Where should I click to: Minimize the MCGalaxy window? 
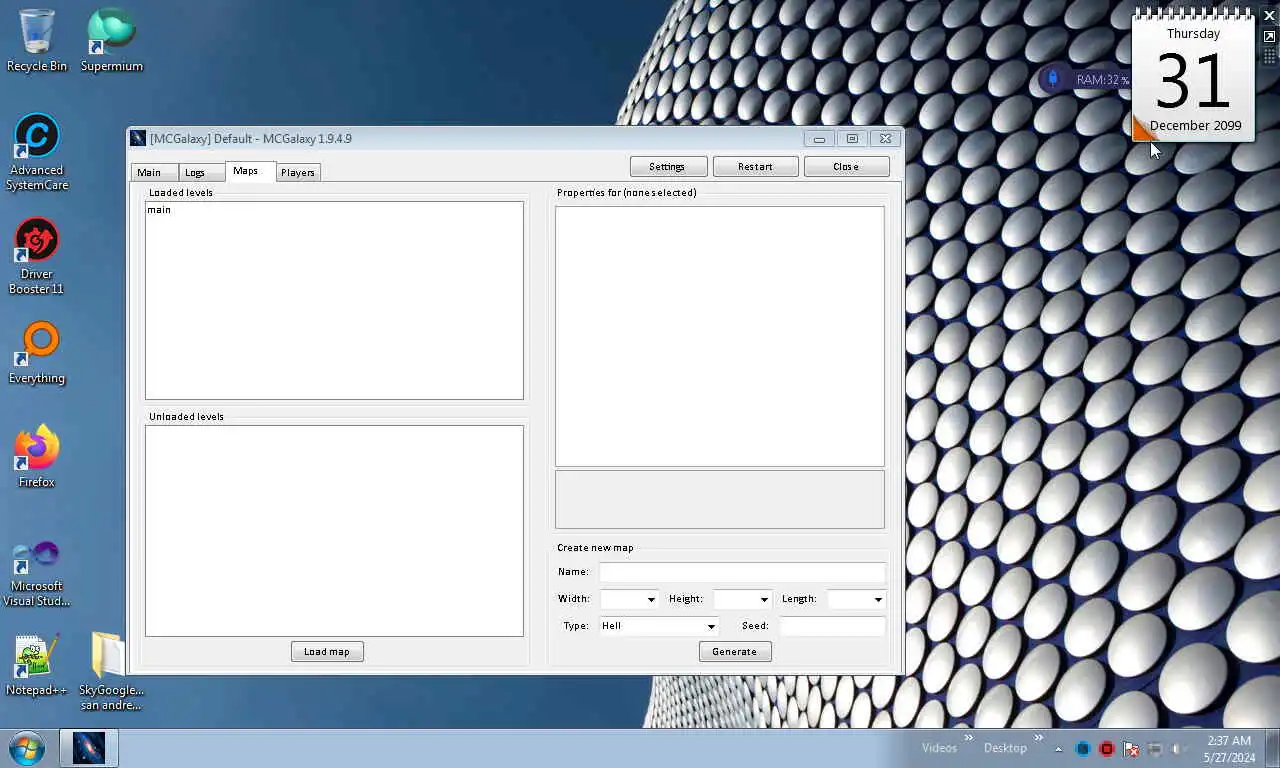[819, 139]
